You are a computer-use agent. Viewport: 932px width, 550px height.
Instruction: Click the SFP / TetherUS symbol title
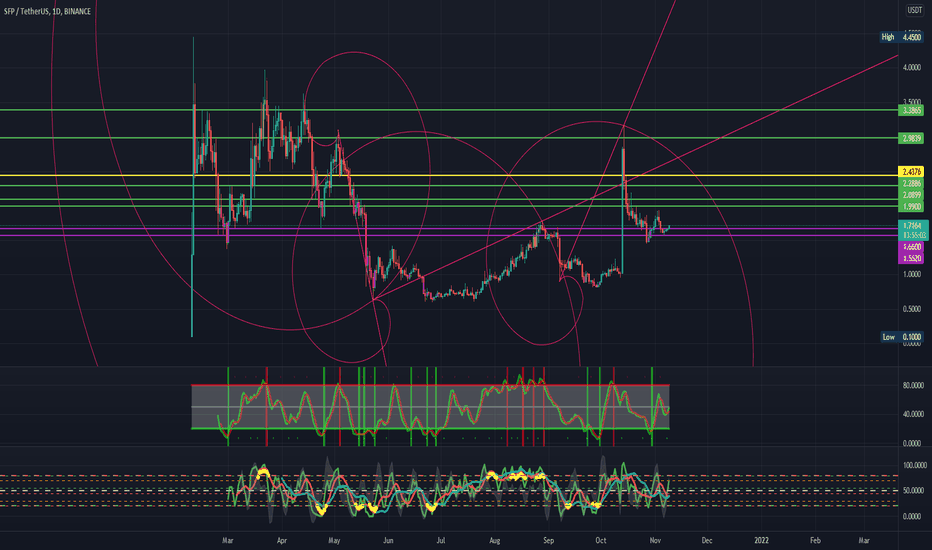(x=47, y=11)
